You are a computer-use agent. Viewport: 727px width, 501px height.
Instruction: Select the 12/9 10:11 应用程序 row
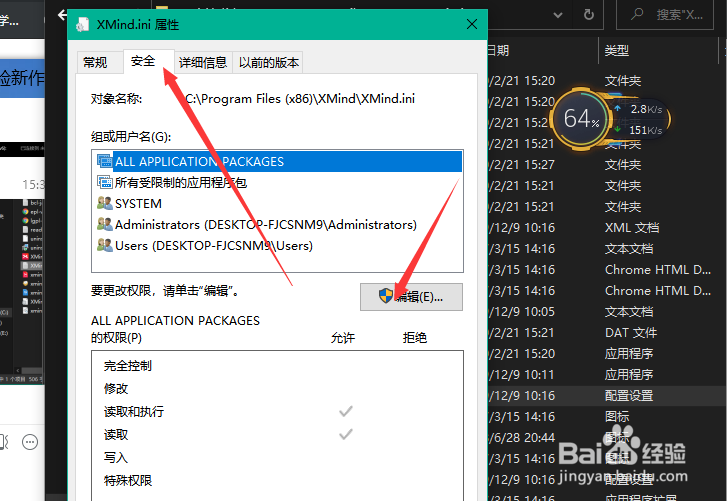click(x=607, y=374)
